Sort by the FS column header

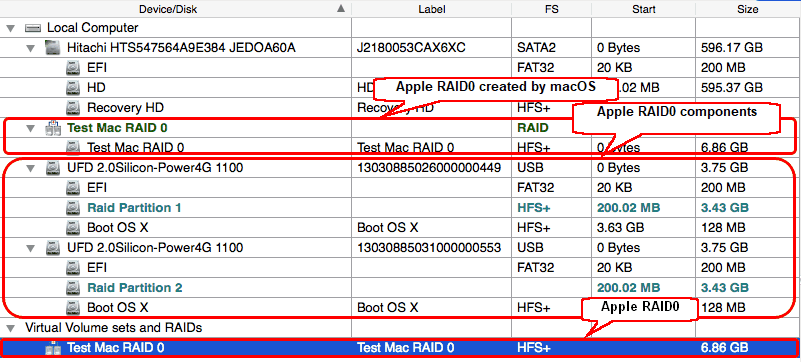coord(551,9)
